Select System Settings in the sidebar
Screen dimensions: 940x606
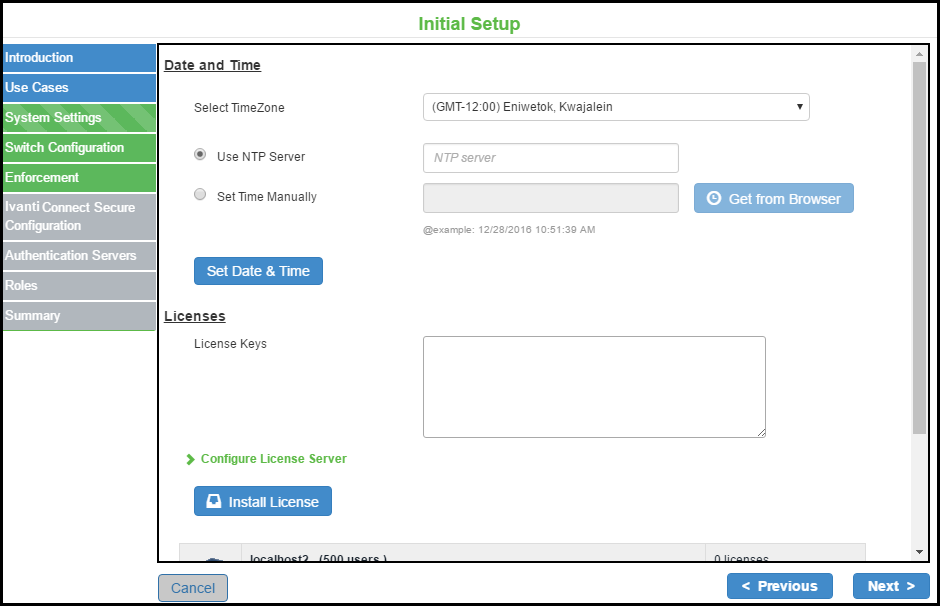[78, 118]
